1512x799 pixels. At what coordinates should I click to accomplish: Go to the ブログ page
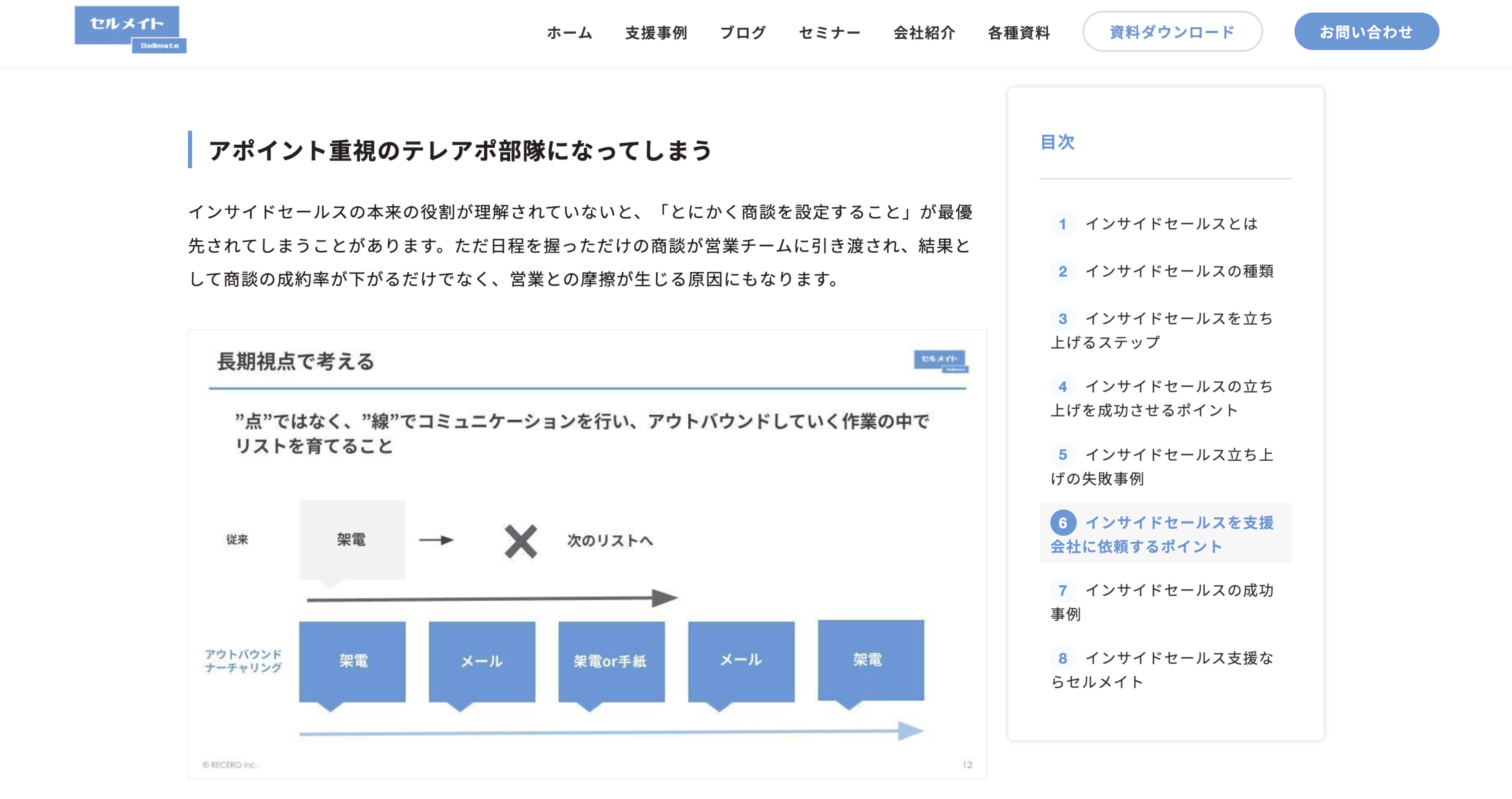tap(743, 32)
